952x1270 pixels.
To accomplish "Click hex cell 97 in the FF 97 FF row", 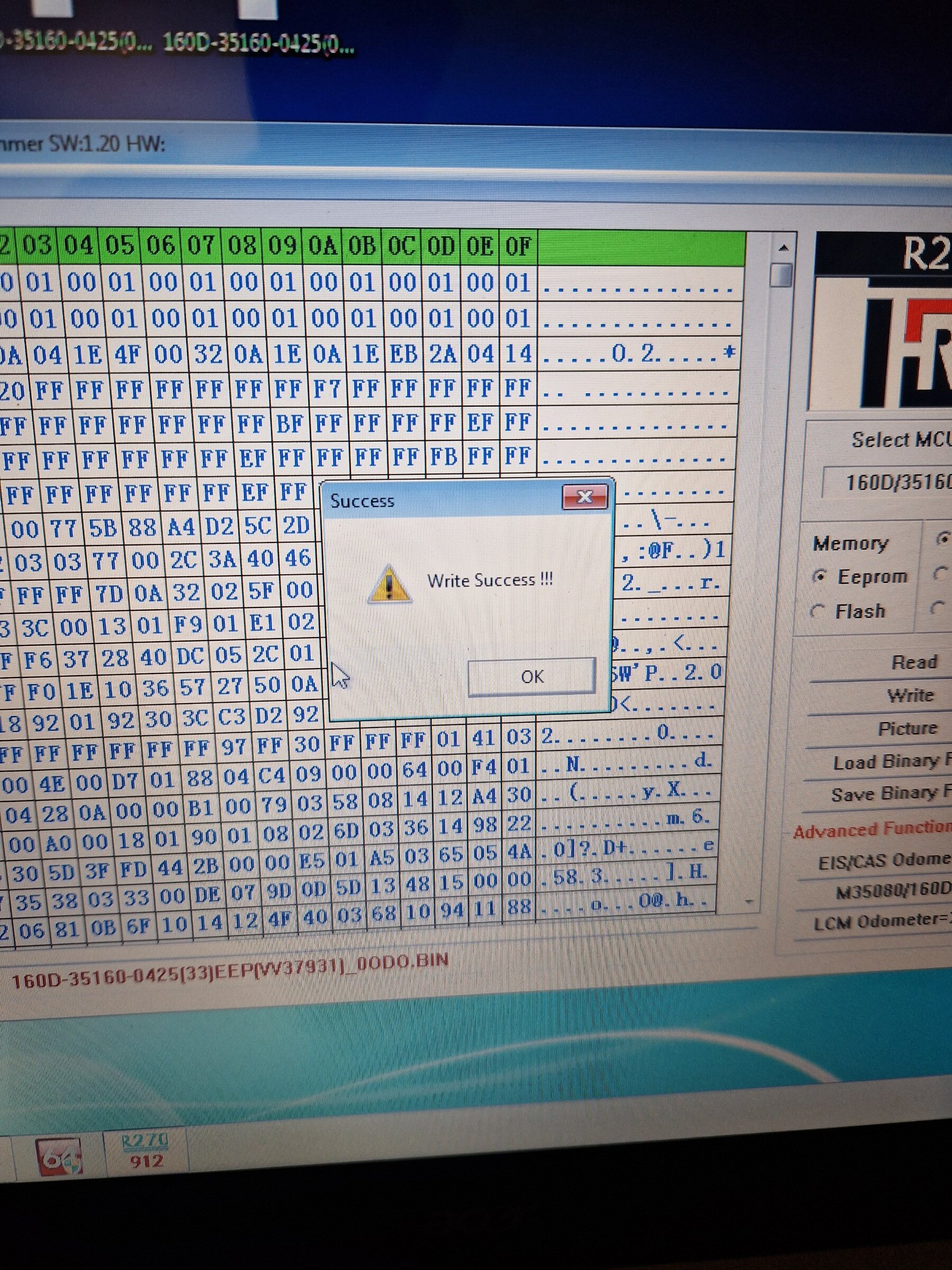I will (233, 745).
